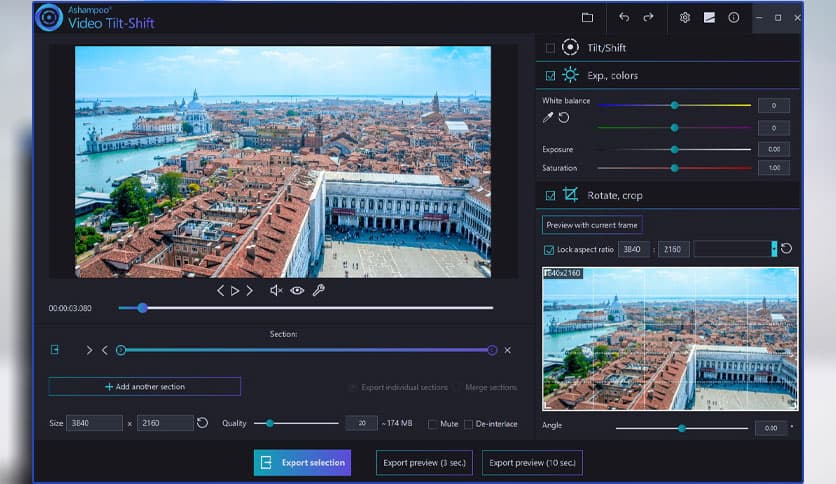This screenshot has height=484, width=836.
Task: Click the Saturation slider
Action: click(x=674, y=168)
